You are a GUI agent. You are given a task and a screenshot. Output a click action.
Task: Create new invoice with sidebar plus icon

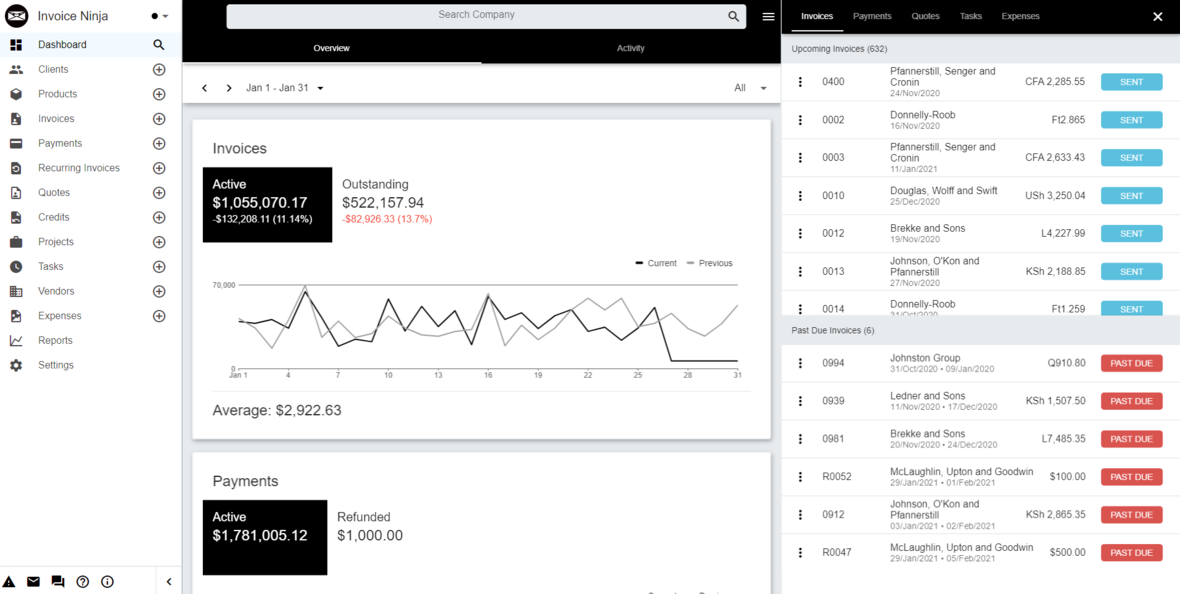(159, 119)
